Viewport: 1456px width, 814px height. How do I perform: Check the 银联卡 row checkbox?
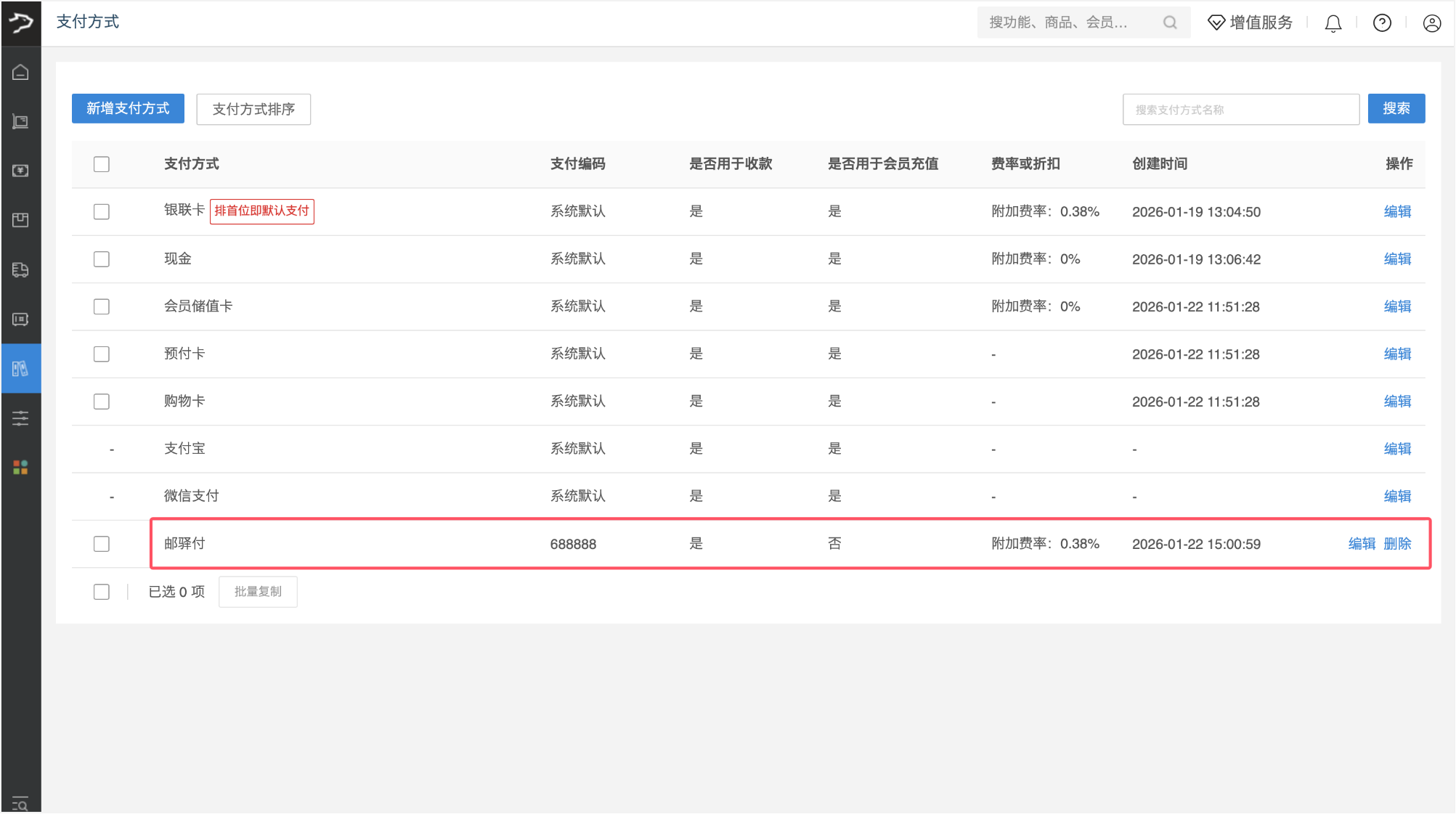(x=102, y=211)
